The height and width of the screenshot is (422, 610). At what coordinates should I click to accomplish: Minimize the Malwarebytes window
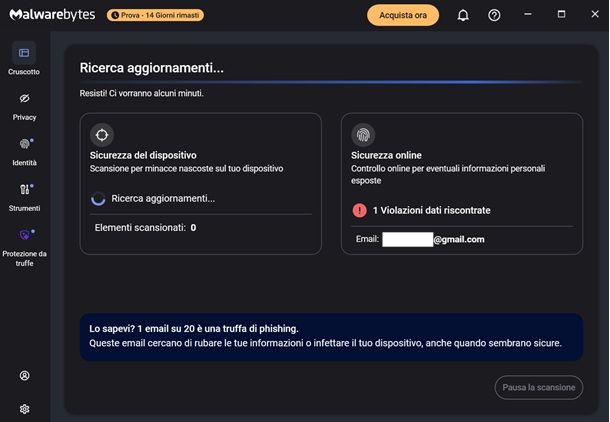[x=528, y=14]
